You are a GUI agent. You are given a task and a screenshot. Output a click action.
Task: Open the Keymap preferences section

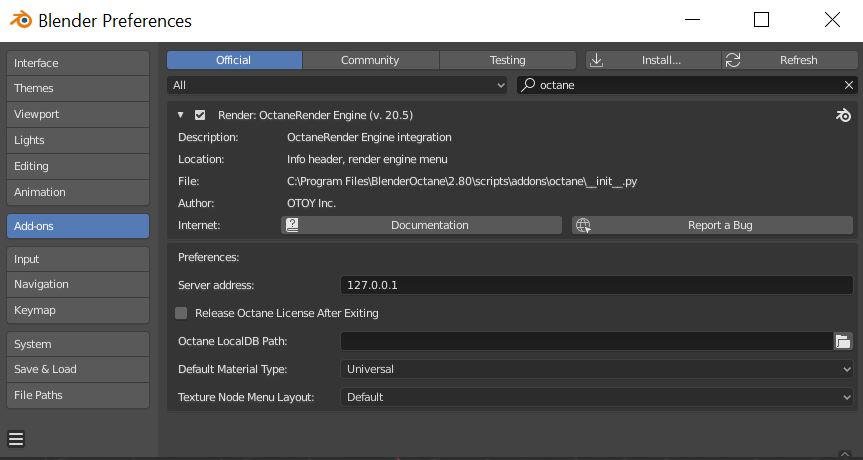(x=78, y=310)
